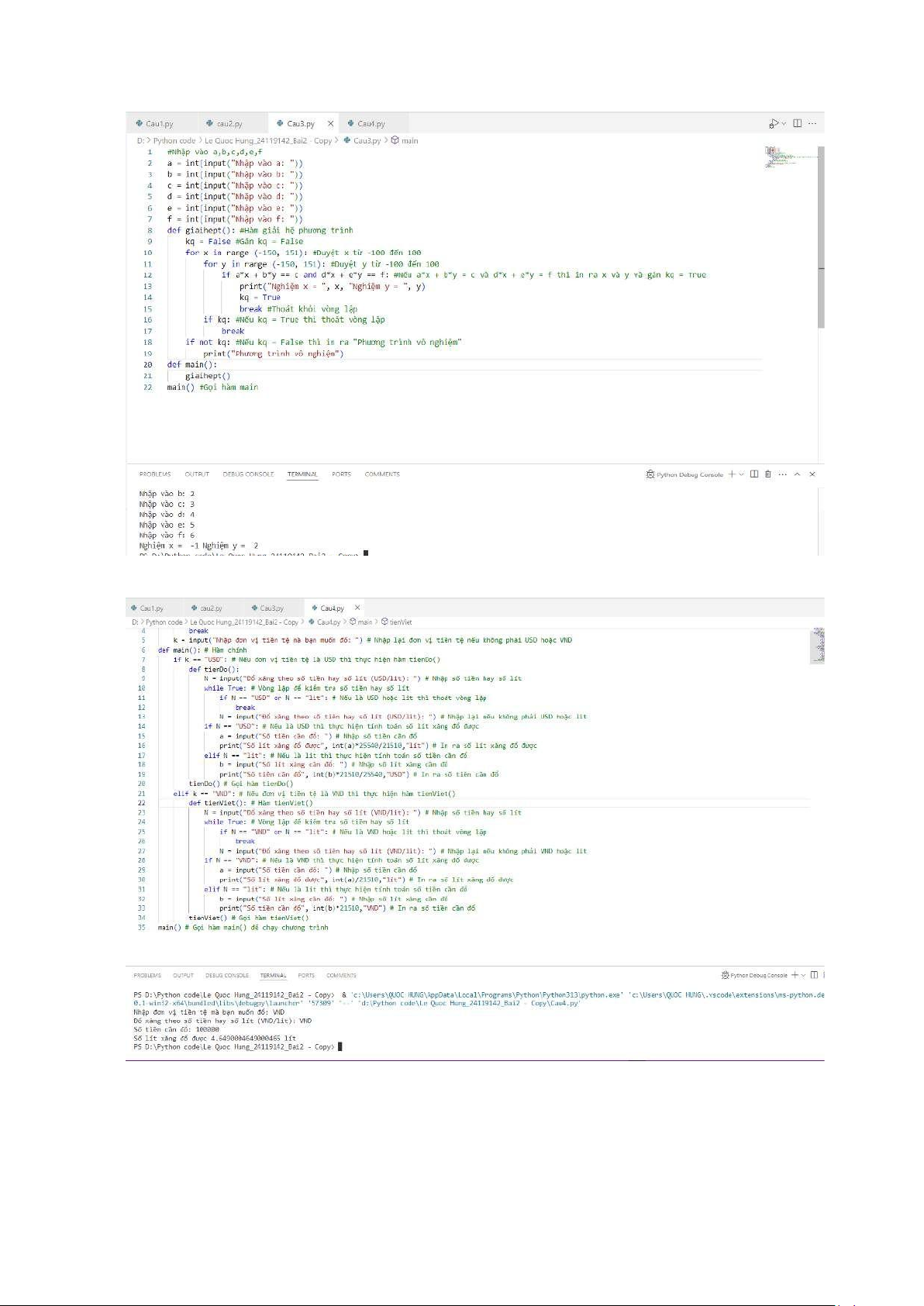This screenshot has height=1306, width=924.
Task: Split the Cau3.py editor to the side
Action: tap(797, 124)
